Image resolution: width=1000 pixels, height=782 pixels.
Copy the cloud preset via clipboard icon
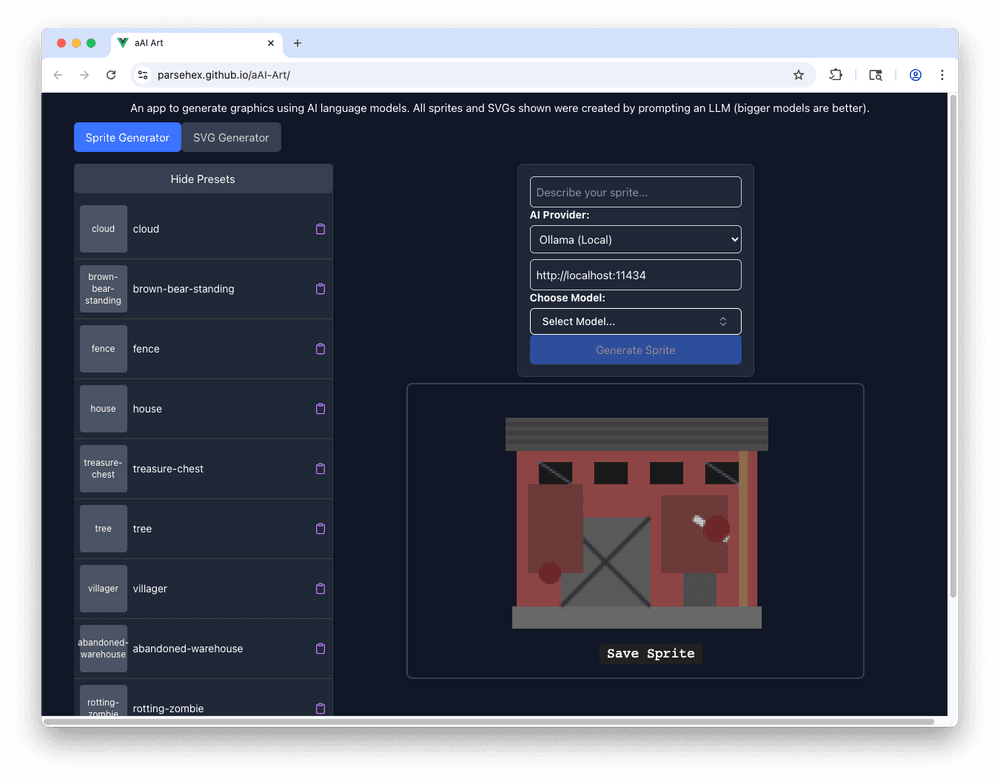320,229
